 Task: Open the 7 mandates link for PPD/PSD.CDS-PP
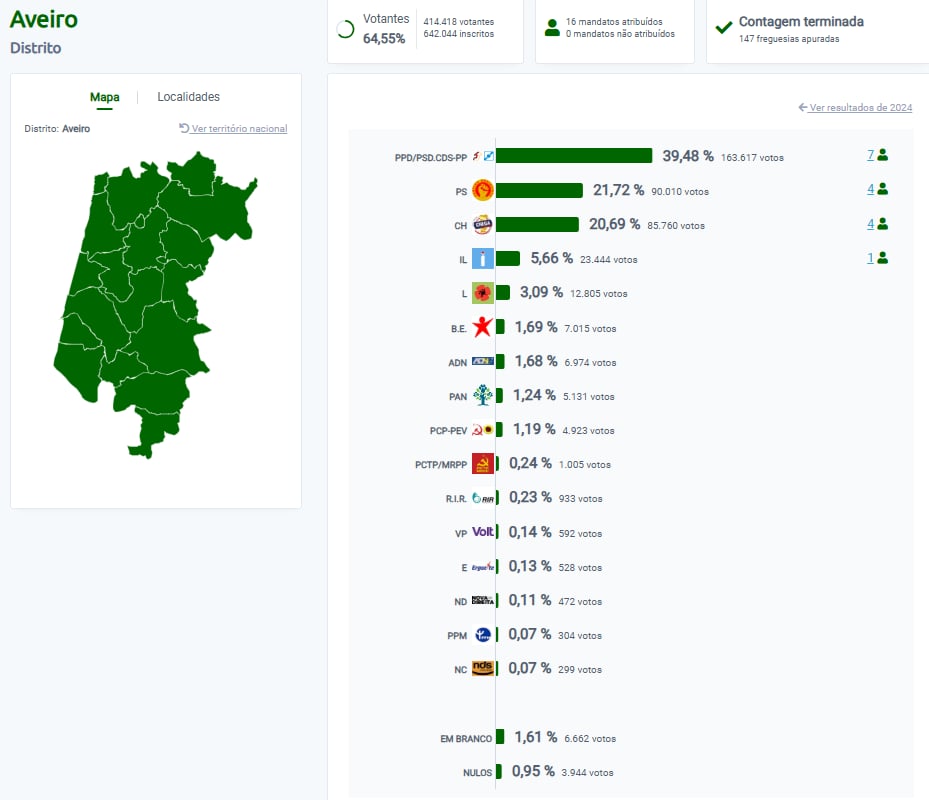pos(871,155)
